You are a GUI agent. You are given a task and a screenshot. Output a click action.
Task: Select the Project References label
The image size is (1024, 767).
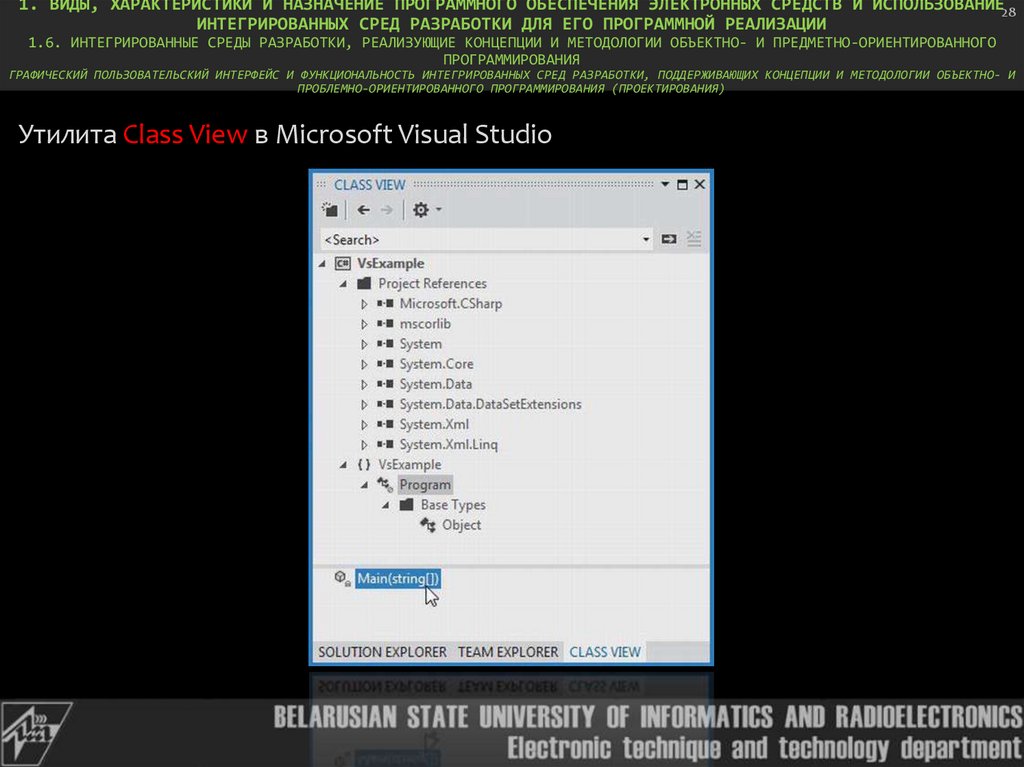(x=432, y=284)
